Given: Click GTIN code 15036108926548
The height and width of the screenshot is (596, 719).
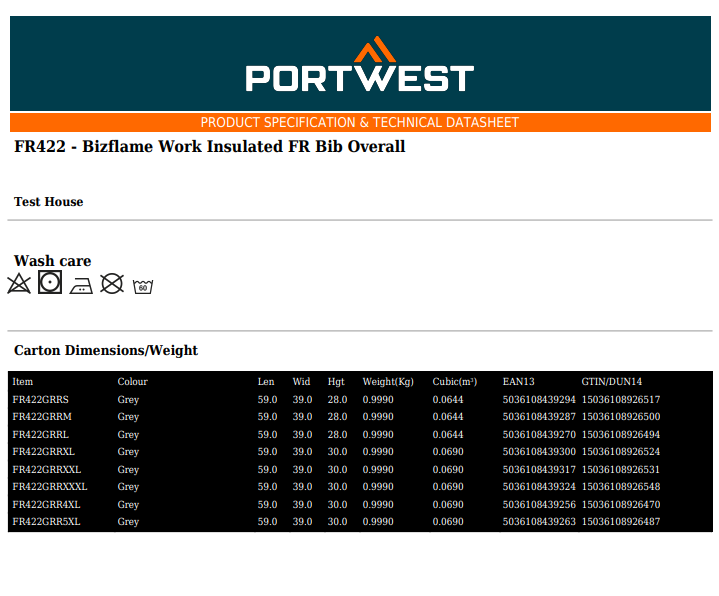Looking at the screenshot, I should [621, 487].
